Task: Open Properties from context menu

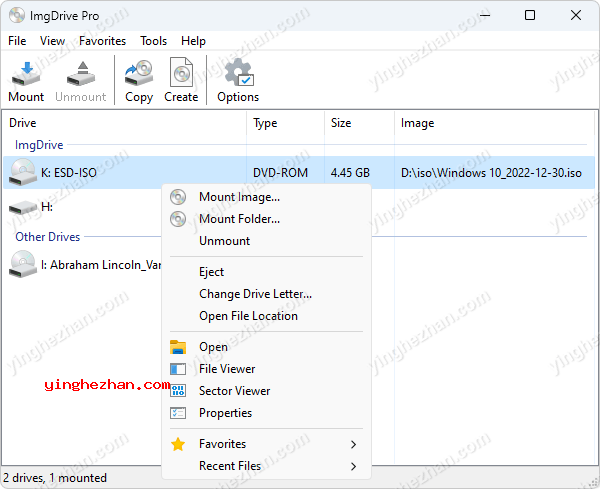Action: pyautogui.click(x=266, y=413)
